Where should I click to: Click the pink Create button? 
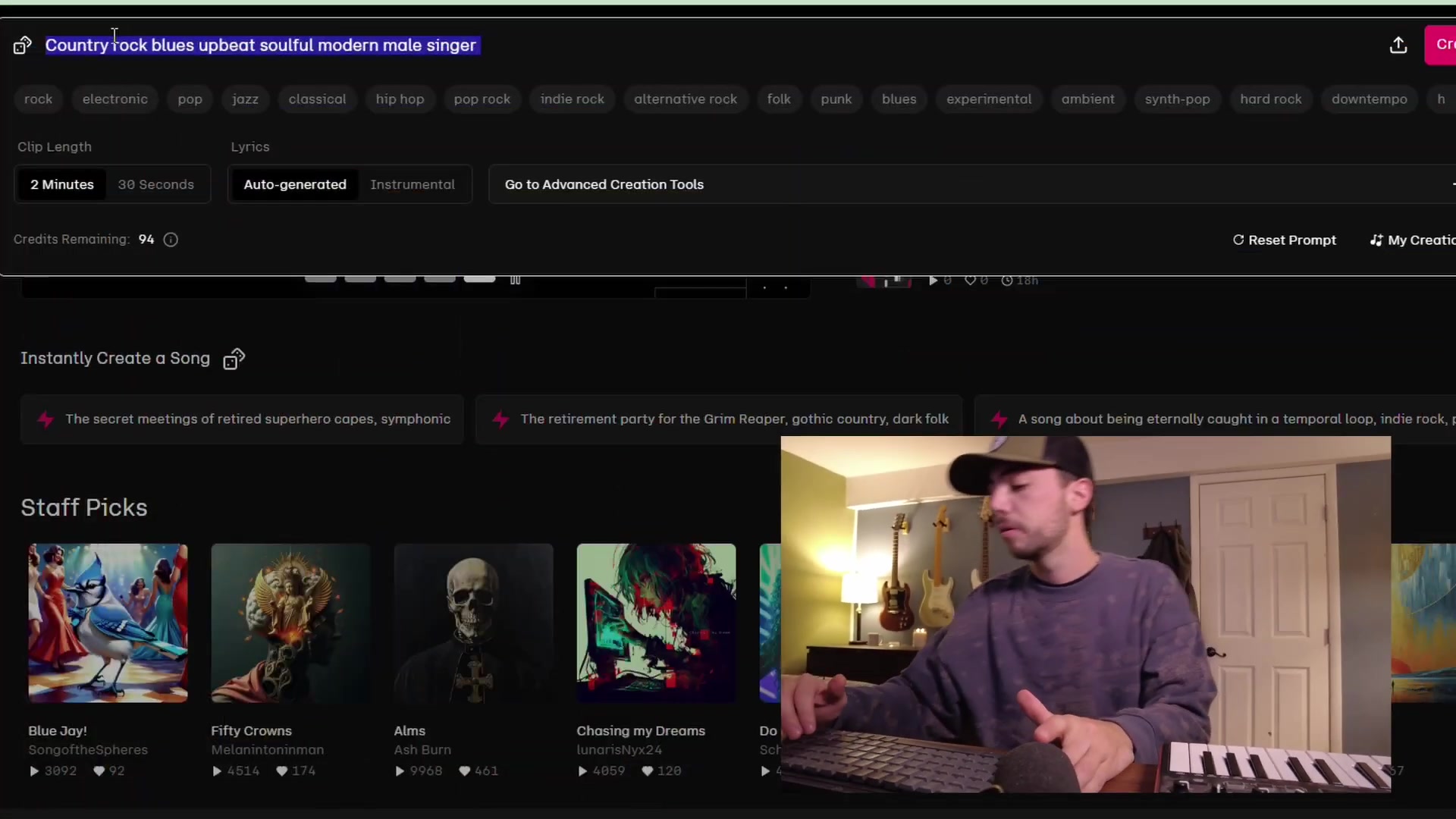pyautogui.click(x=1441, y=45)
